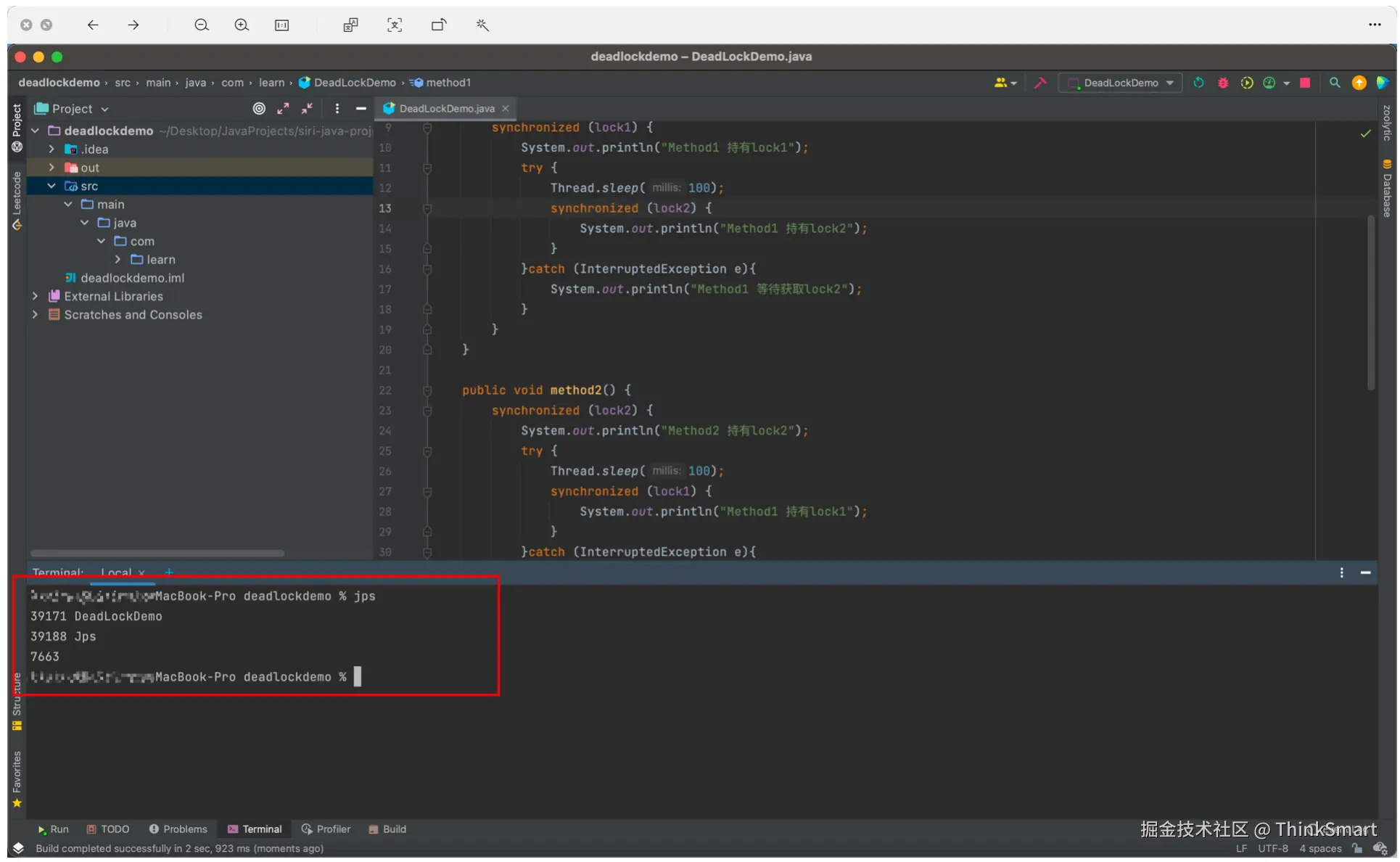The image size is (1400, 862).
Task: Click the select opened file target icon
Action: pyautogui.click(x=259, y=109)
